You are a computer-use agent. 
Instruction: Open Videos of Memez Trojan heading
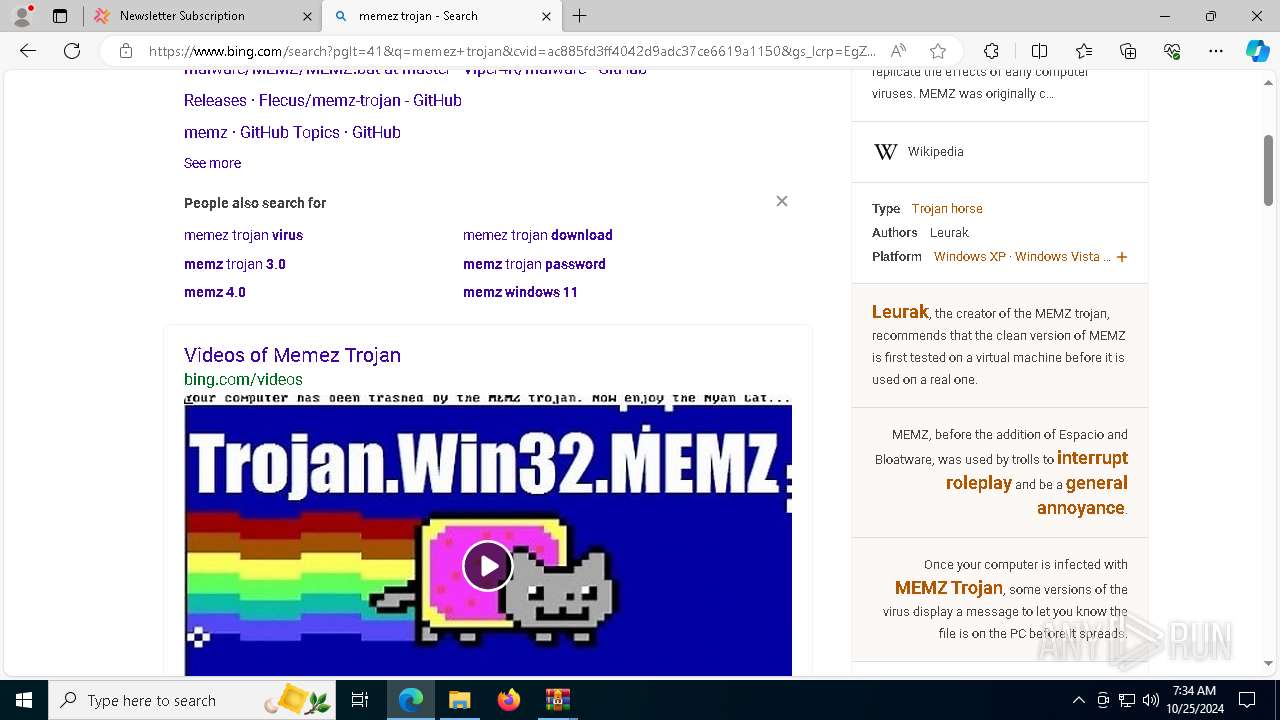point(292,355)
